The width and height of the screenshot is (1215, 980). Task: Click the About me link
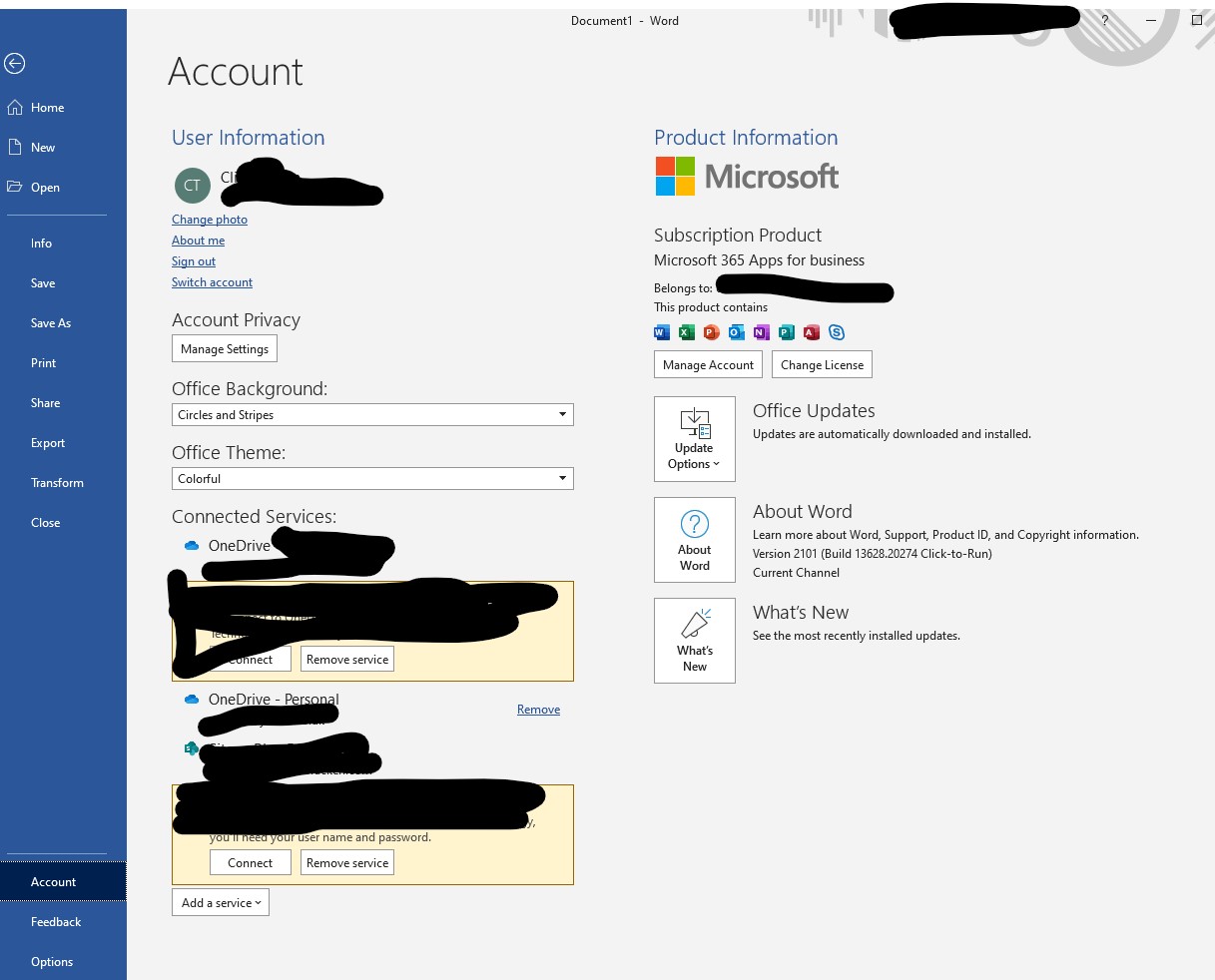point(198,241)
